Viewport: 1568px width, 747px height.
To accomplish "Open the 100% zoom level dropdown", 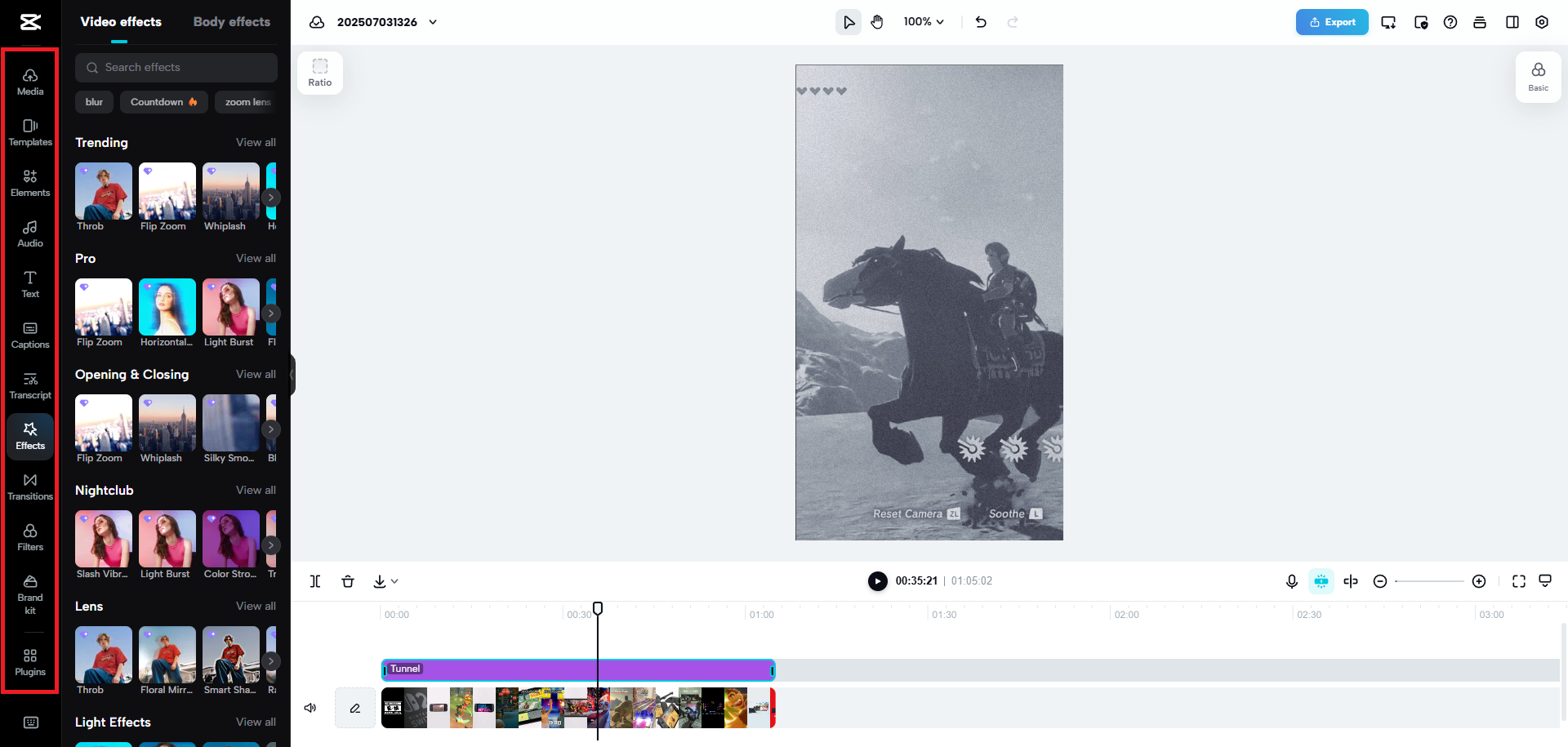I will (924, 22).
